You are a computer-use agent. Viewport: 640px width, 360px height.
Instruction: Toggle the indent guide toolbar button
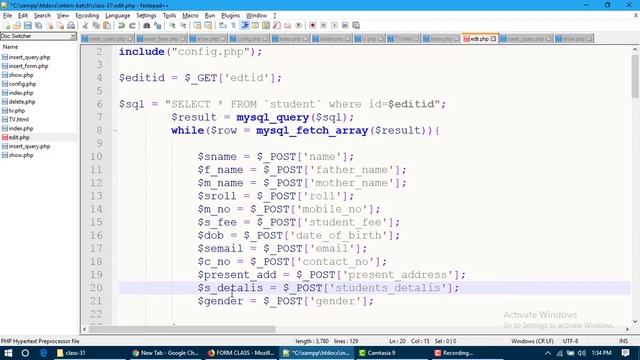[x=245, y=26]
